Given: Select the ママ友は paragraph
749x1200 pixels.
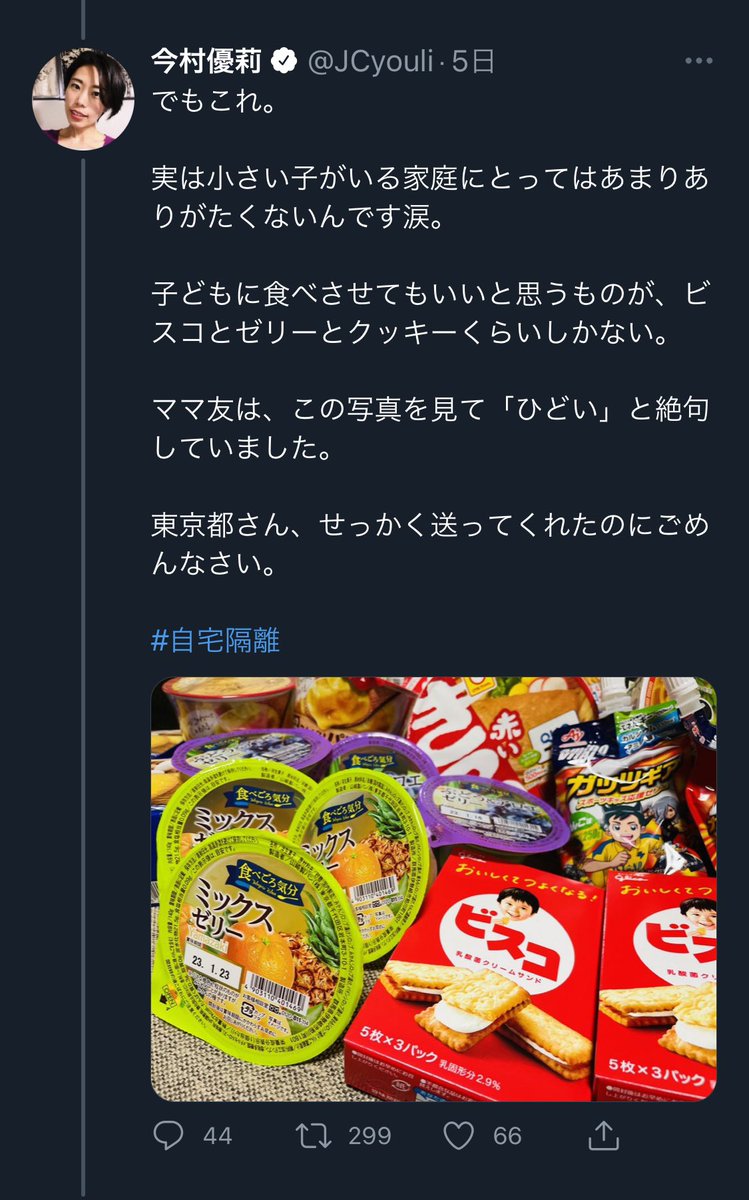Looking at the screenshot, I should [431, 427].
